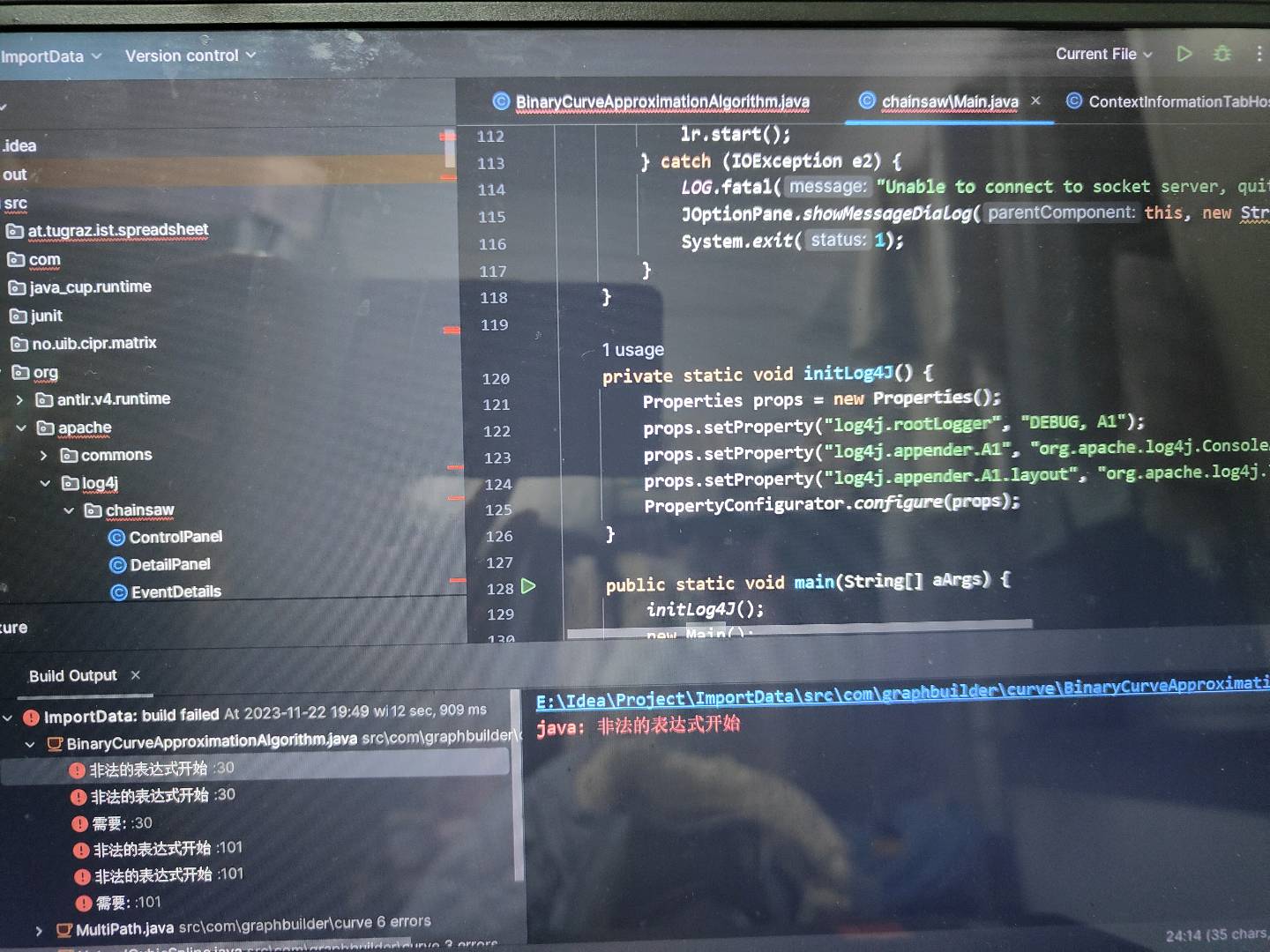Open the EventDetails class file
The height and width of the screenshot is (952, 1270).
pos(176,591)
